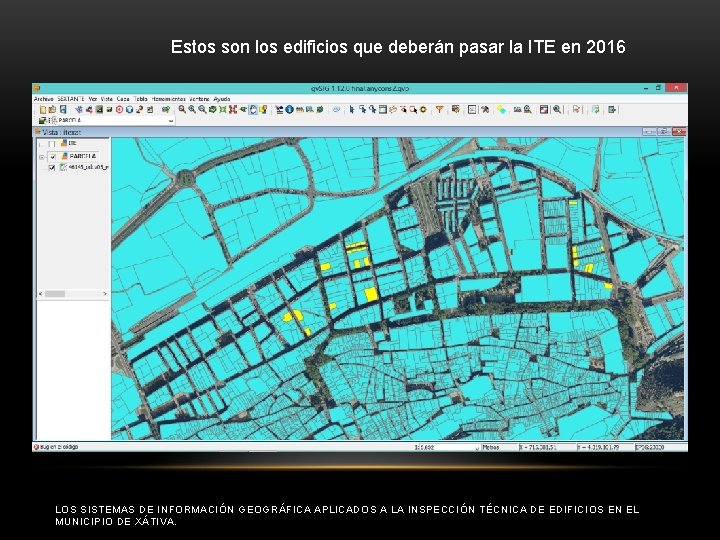This screenshot has width=720, height=540.
Task: Click the orange Filter funnel icon
Action: (x=440, y=109)
